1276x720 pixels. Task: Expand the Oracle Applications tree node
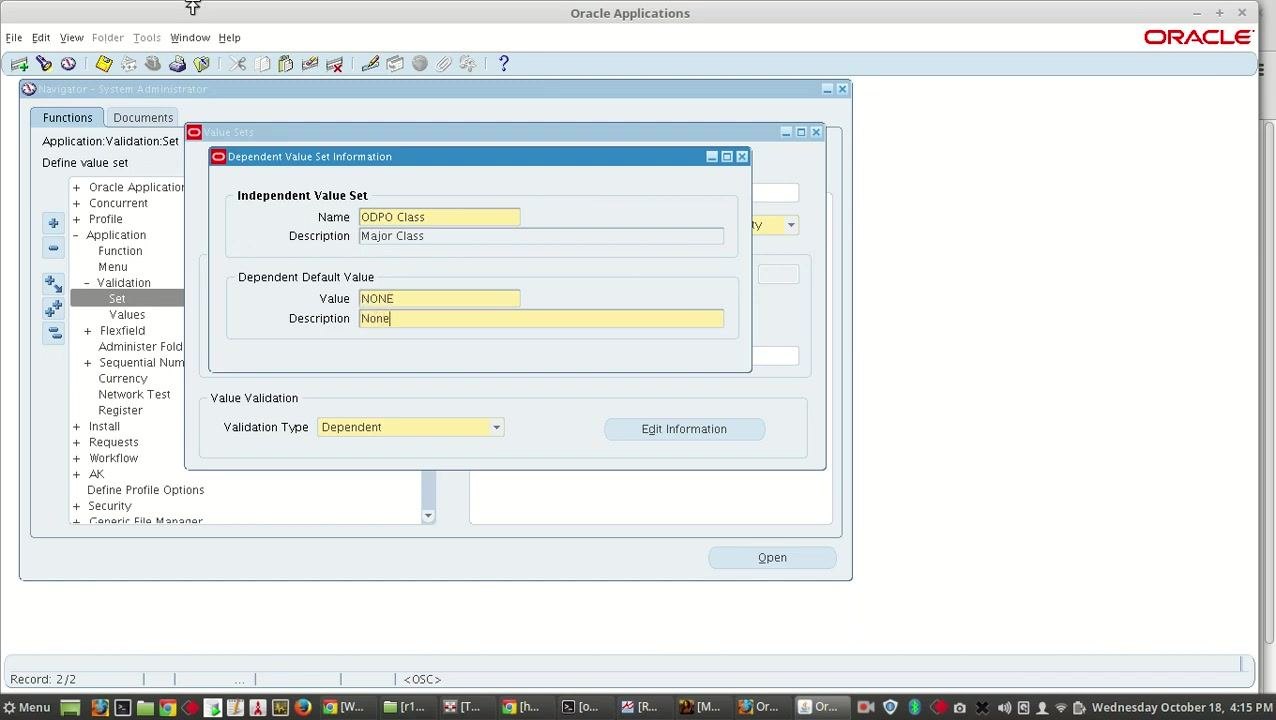coord(76,187)
